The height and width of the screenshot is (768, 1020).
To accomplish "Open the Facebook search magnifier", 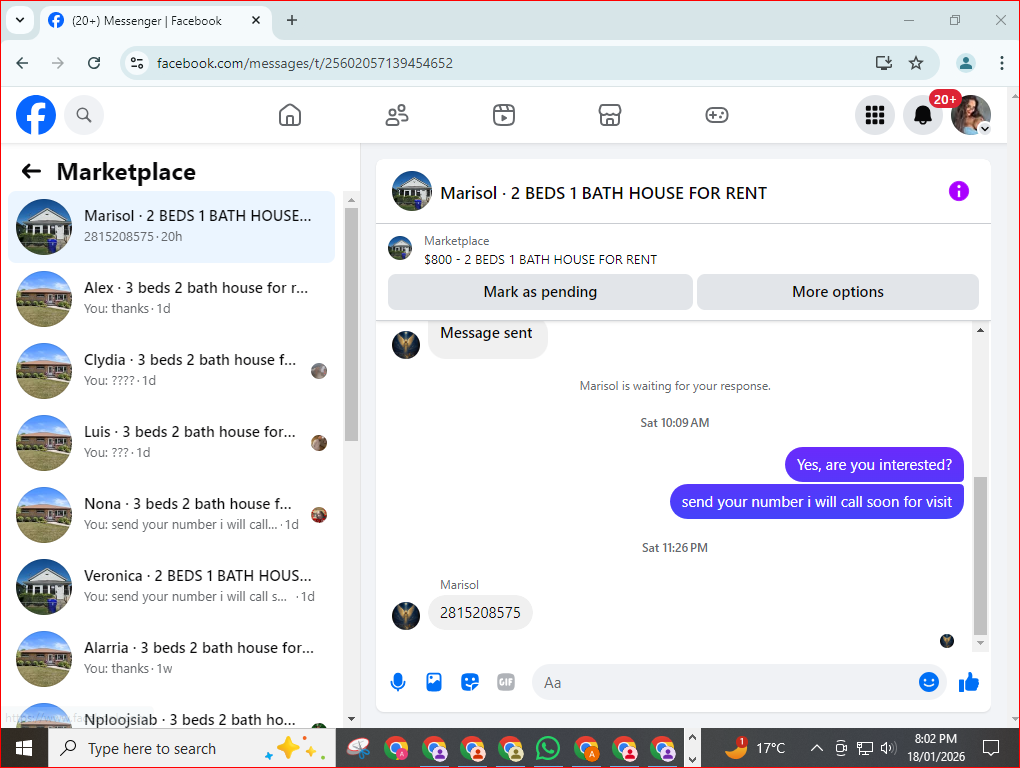I will pos(84,115).
